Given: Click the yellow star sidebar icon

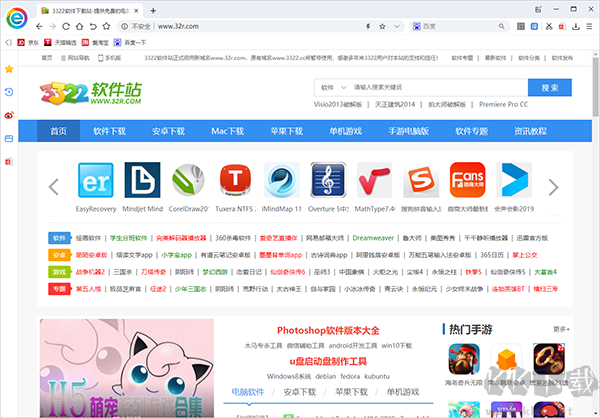Looking at the screenshot, I should click(9, 69).
